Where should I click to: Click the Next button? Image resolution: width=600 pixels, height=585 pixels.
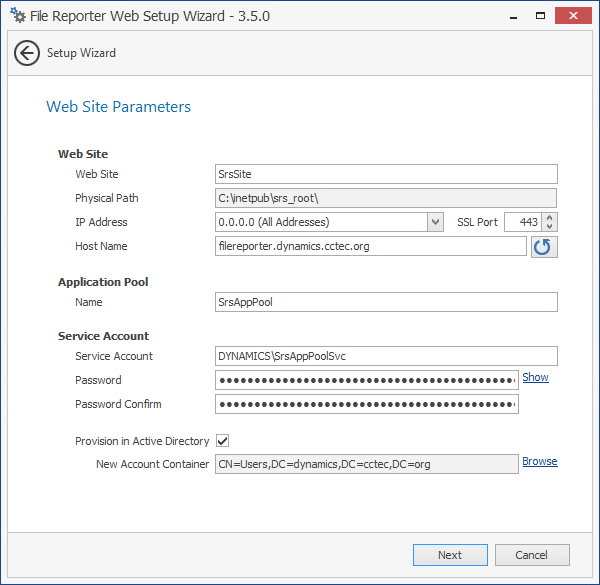point(450,555)
